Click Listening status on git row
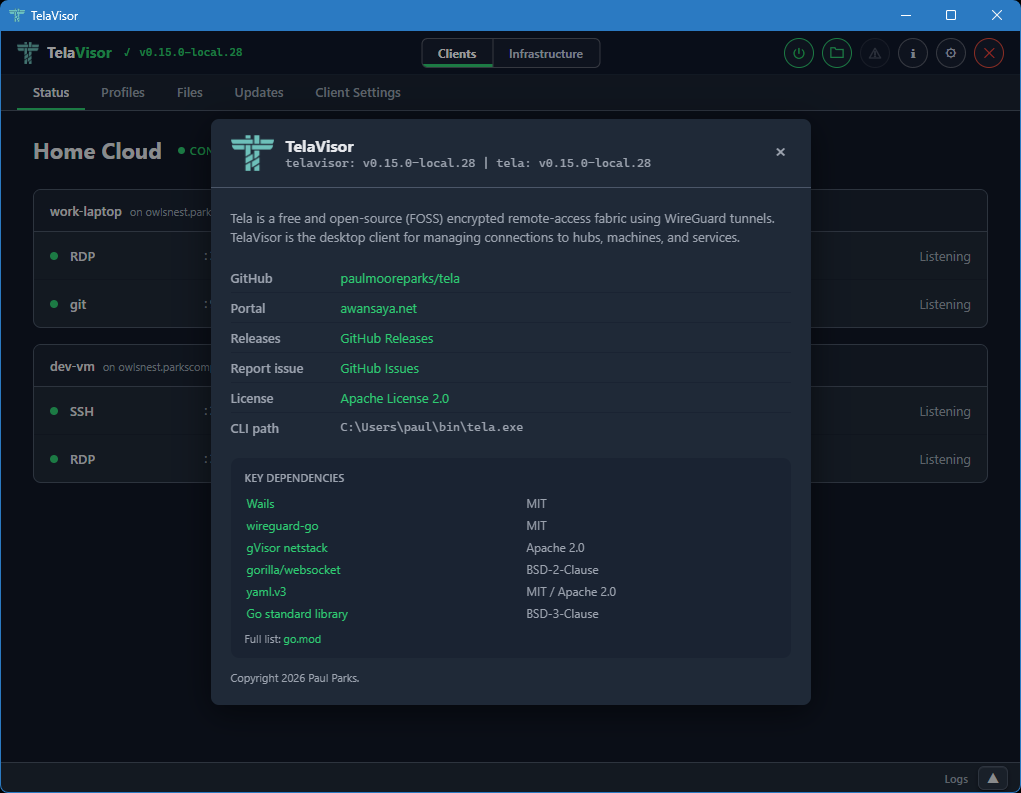The image size is (1021, 793). pyautogui.click(x=945, y=305)
